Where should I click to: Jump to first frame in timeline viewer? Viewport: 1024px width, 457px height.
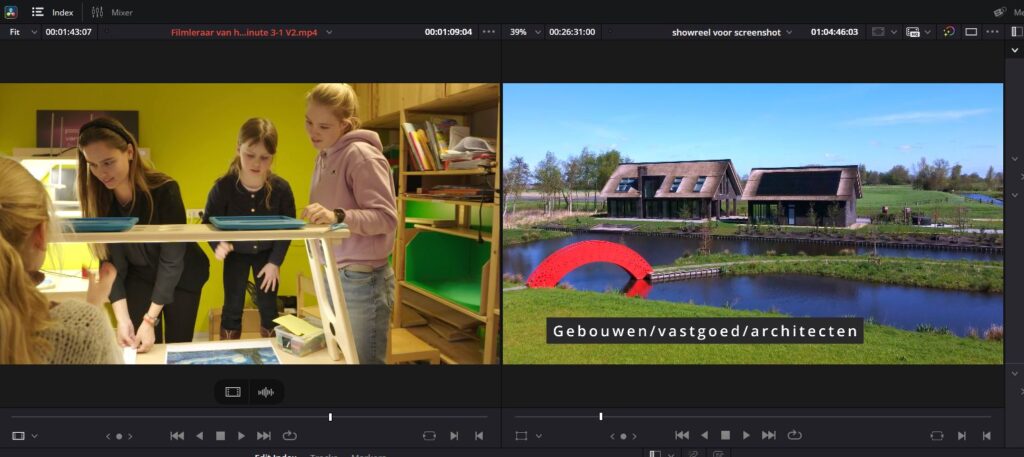coord(682,435)
